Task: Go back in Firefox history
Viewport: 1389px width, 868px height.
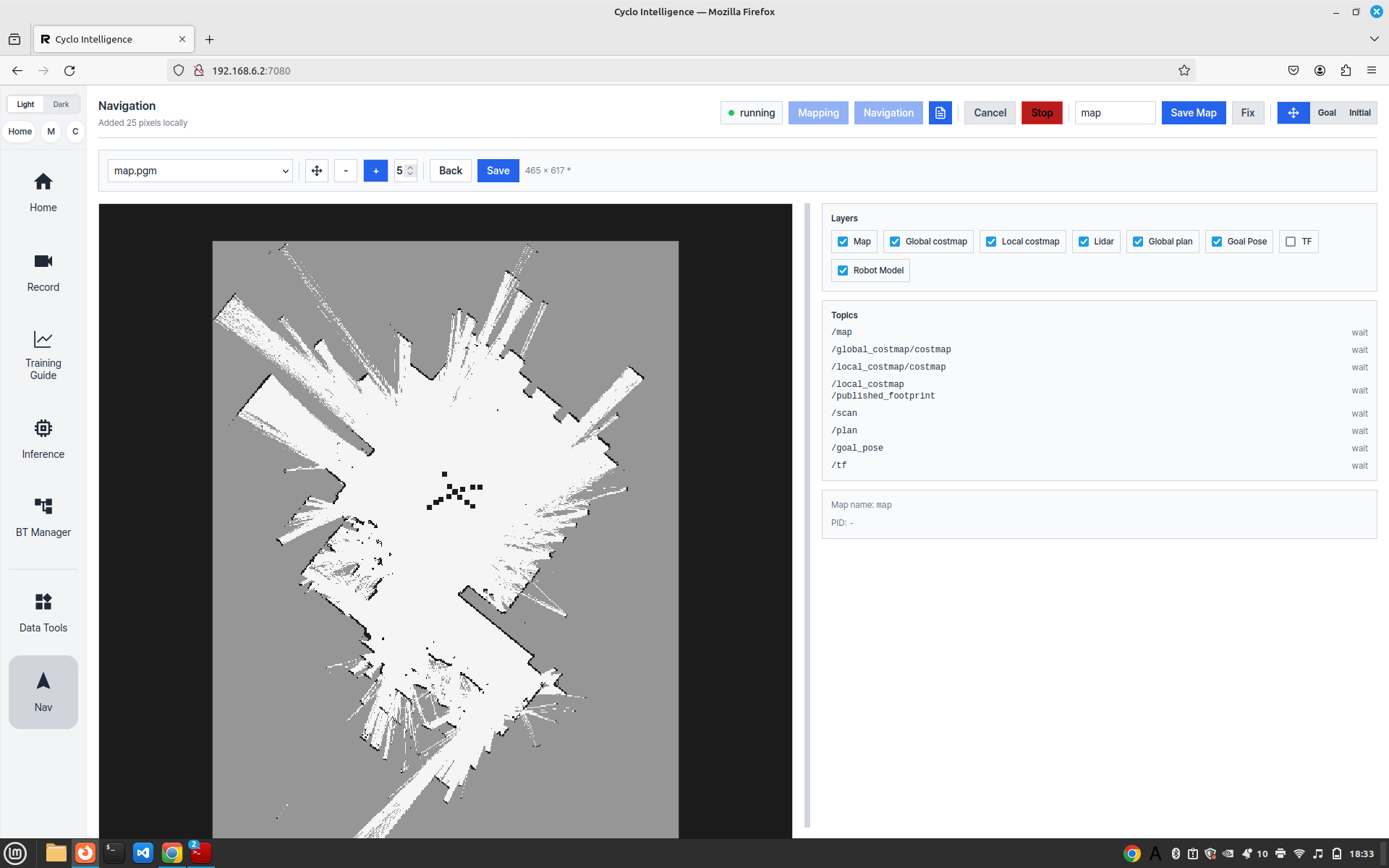Action: tap(17, 70)
